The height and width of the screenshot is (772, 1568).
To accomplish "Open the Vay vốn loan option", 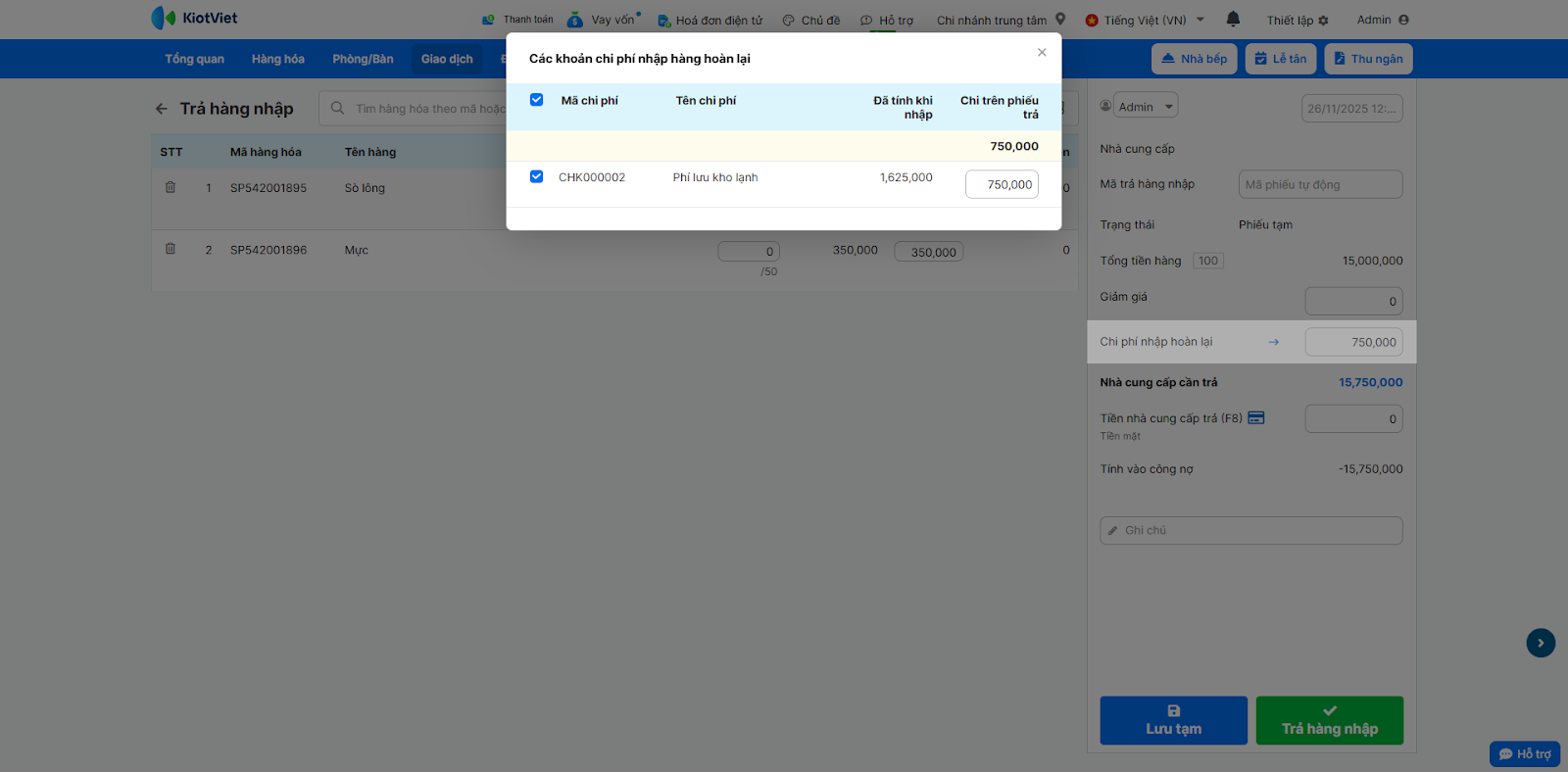I will (604, 20).
